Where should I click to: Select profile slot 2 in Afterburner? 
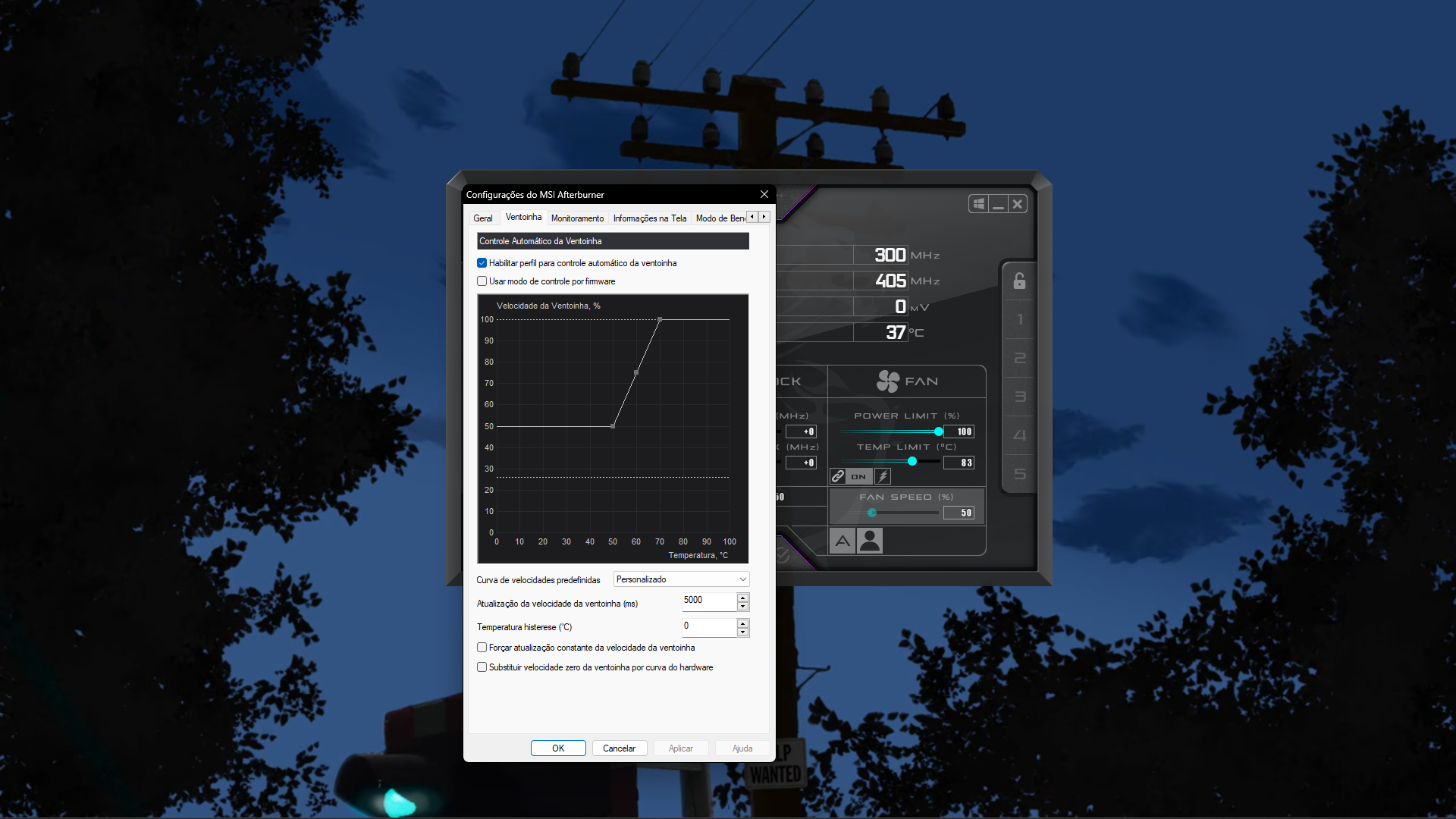[1020, 358]
